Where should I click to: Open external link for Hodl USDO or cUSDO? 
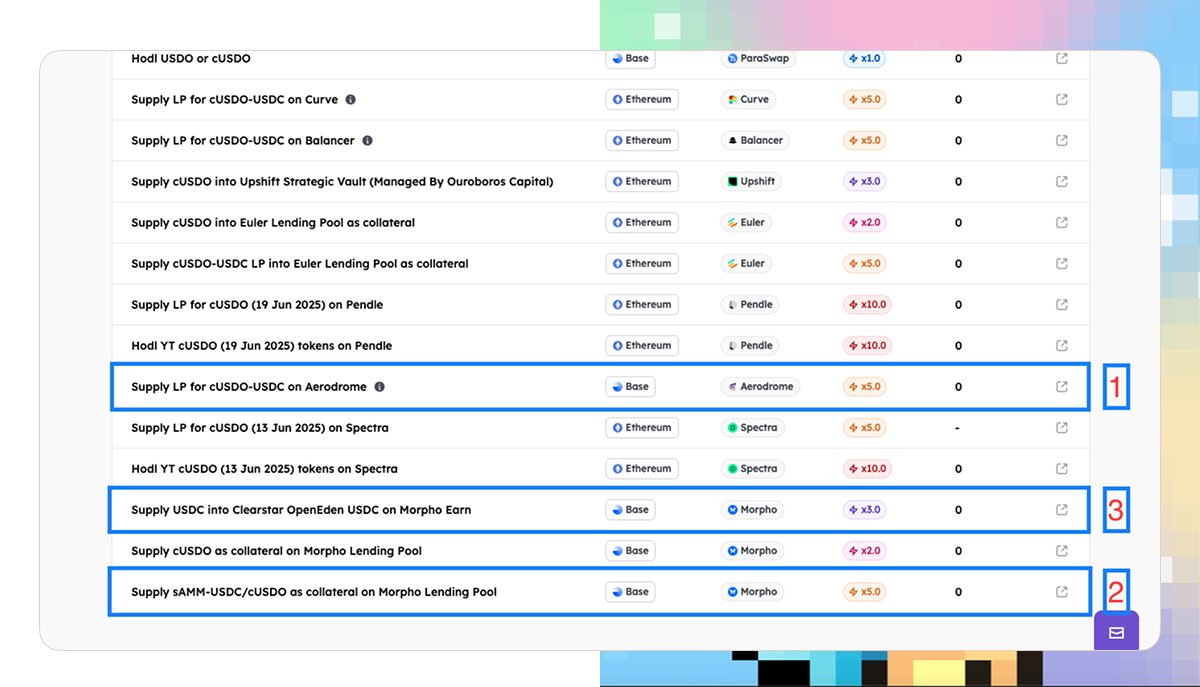click(1062, 58)
